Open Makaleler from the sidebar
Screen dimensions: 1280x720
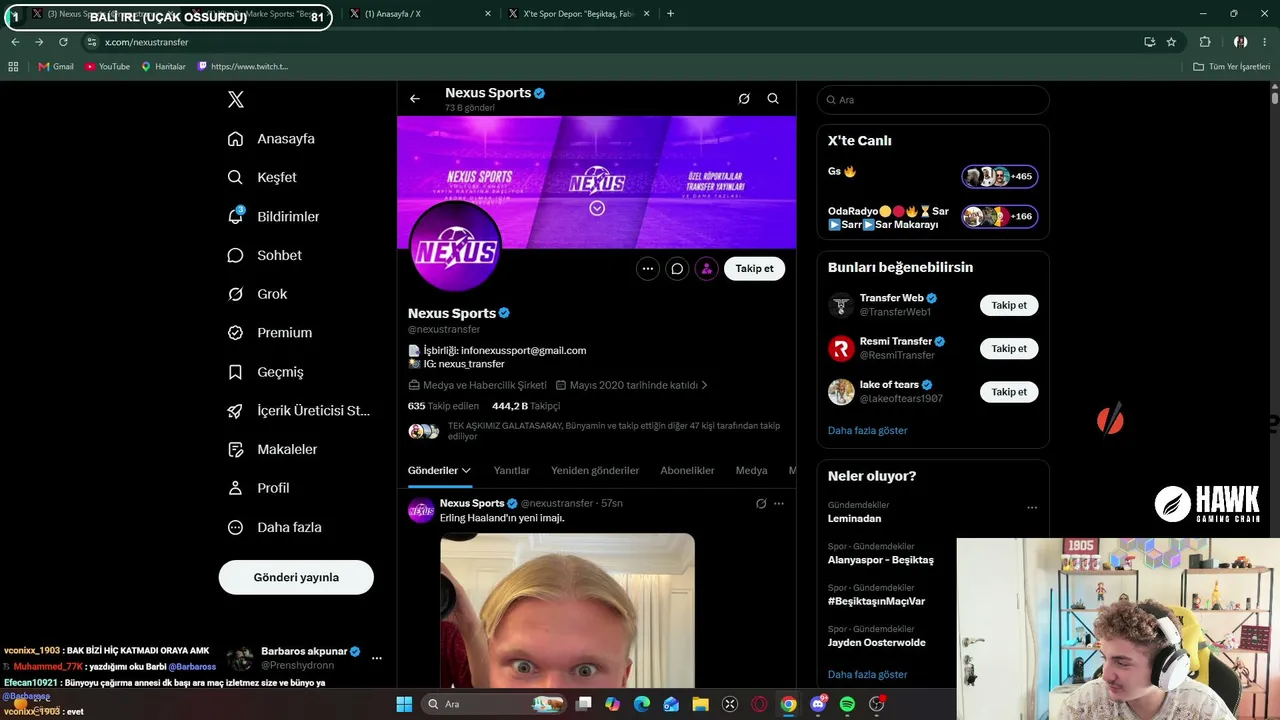272,450
